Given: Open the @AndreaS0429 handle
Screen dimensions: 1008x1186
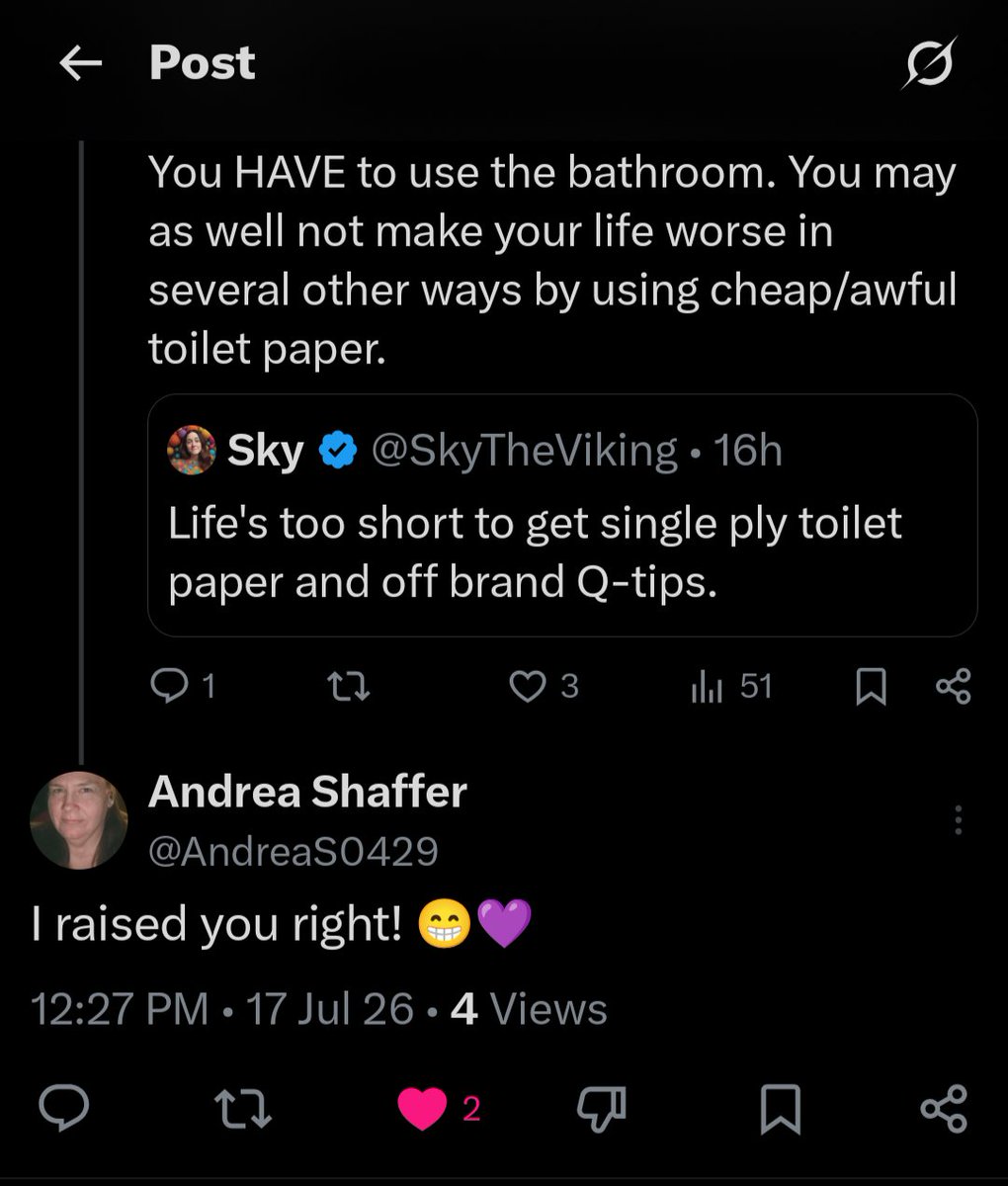Looking at the screenshot, I should point(293,850).
